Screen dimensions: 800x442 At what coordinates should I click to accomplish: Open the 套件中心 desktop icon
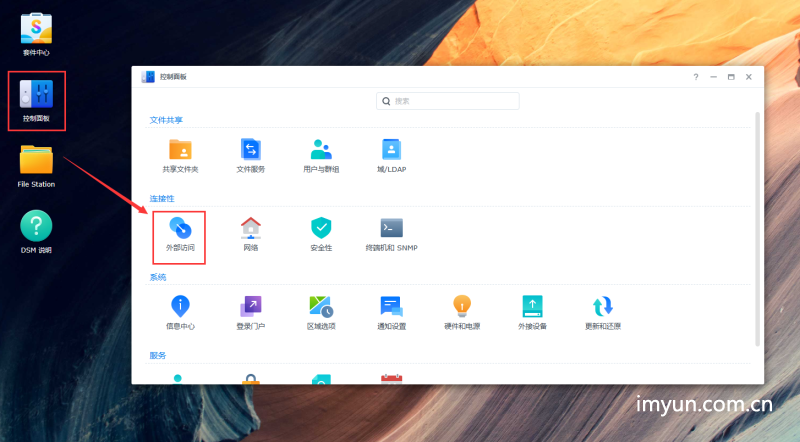(36, 34)
